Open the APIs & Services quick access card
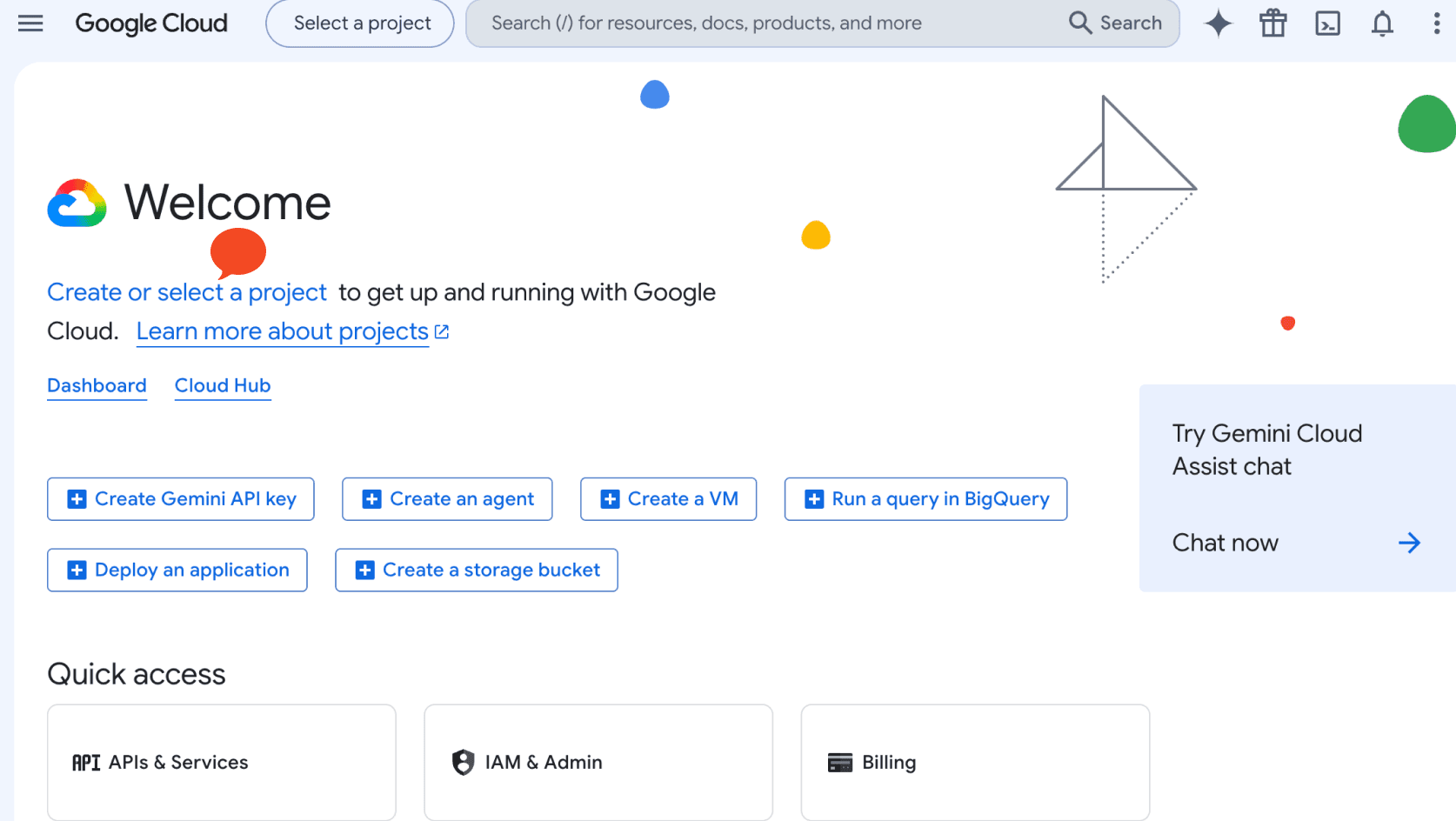 pyautogui.click(x=222, y=763)
